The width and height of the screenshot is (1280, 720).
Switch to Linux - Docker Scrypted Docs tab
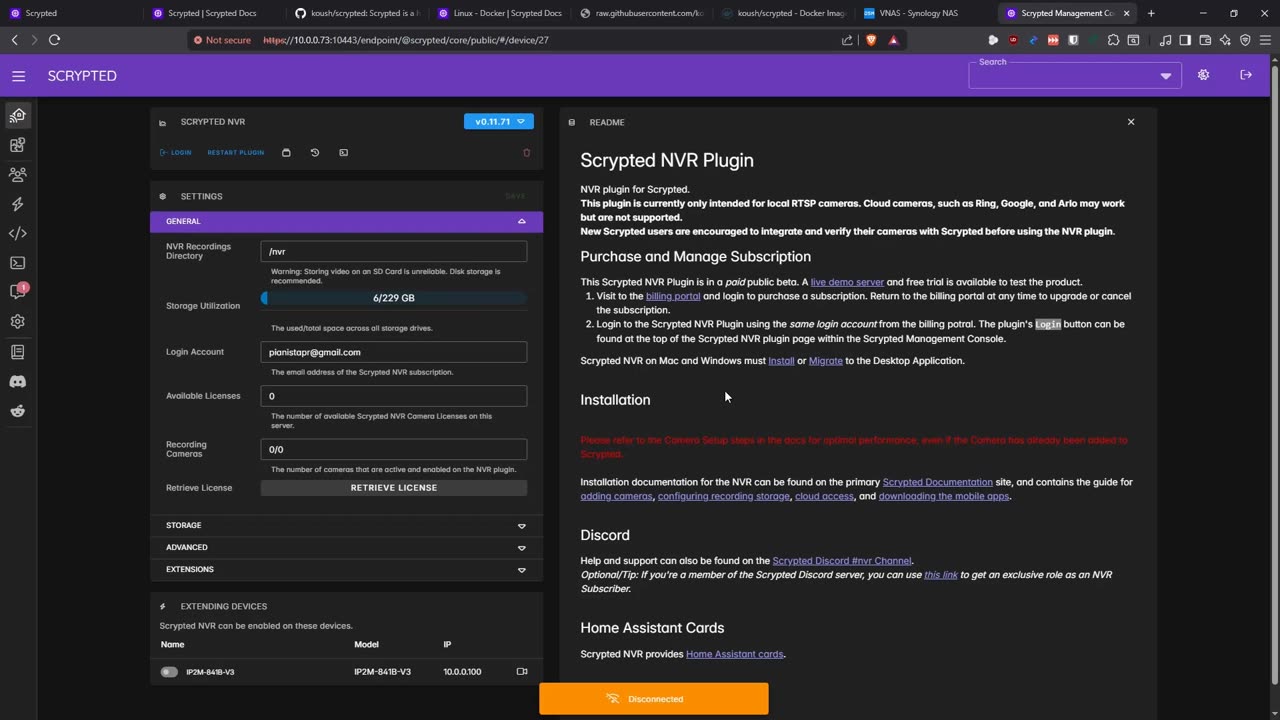coord(499,13)
